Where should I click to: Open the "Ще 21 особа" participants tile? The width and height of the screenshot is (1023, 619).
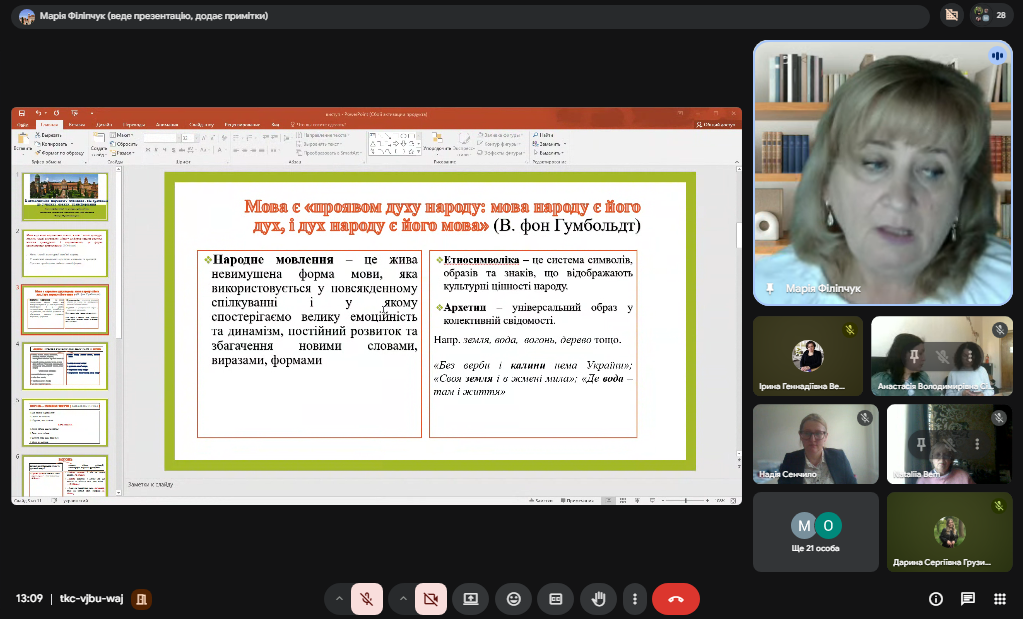tap(815, 532)
